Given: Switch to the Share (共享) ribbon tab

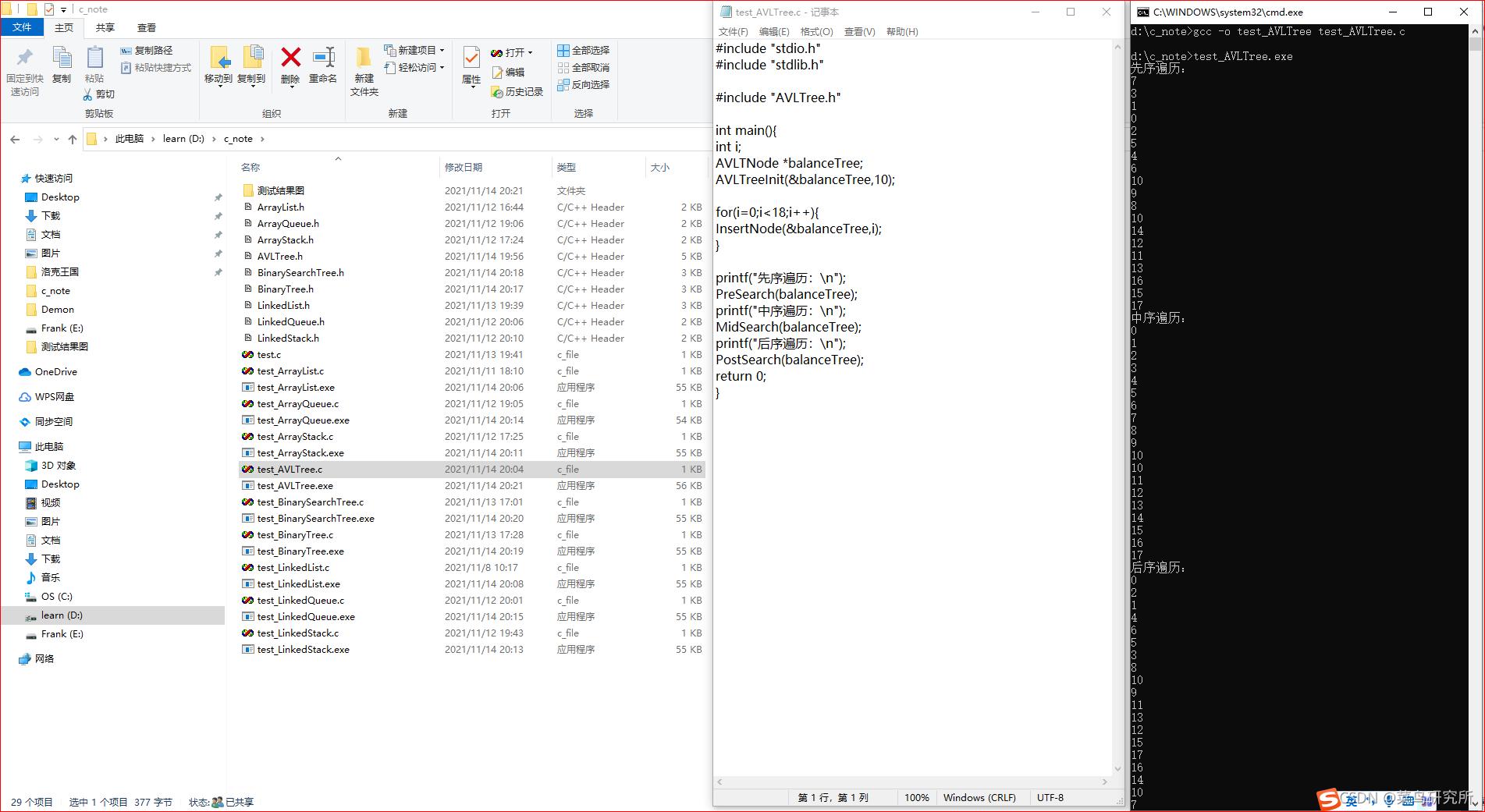Looking at the screenshot, I should coord(105,27).
